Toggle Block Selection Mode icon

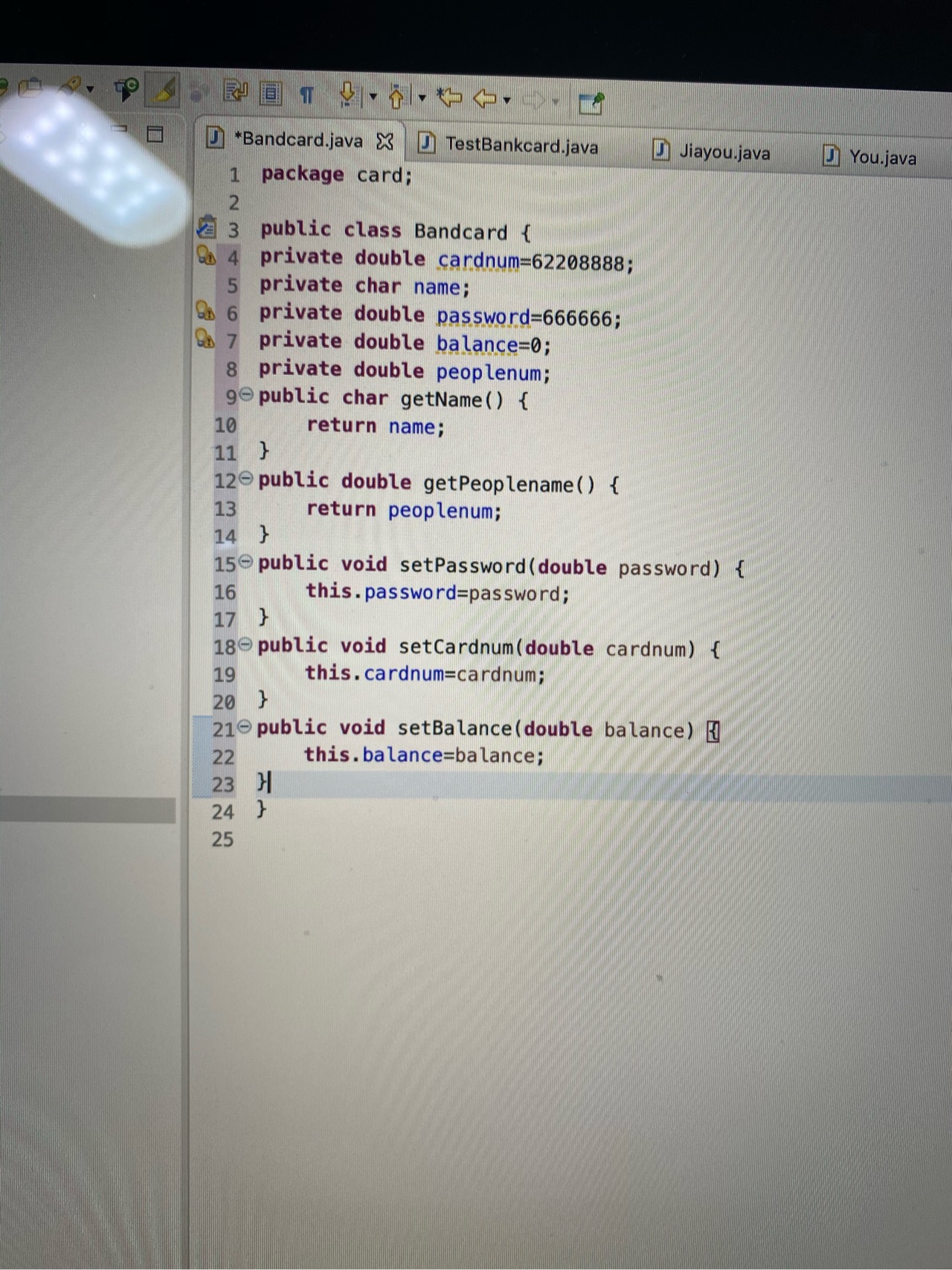click(270, 93)
